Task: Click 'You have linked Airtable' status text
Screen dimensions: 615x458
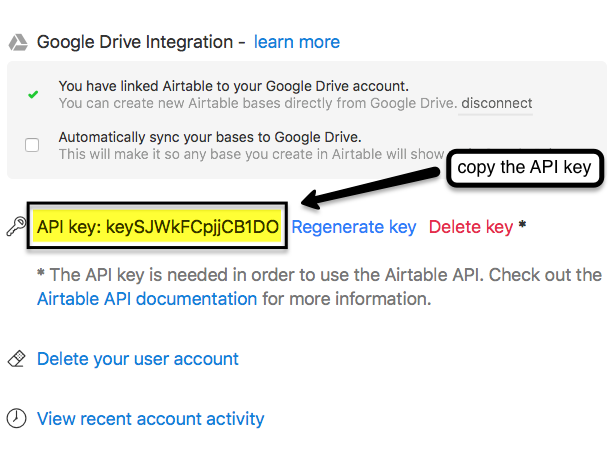Action: (234, 86)
